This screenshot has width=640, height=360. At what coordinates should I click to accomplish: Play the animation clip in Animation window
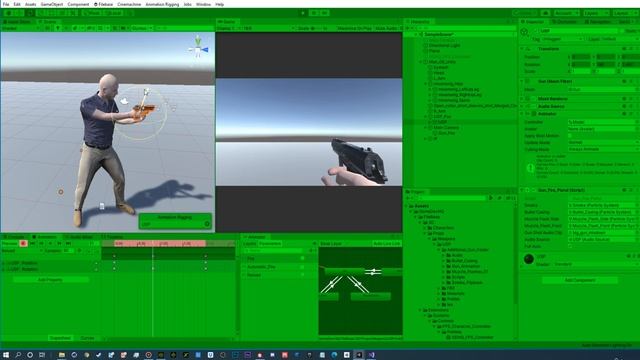coord(50,243)
